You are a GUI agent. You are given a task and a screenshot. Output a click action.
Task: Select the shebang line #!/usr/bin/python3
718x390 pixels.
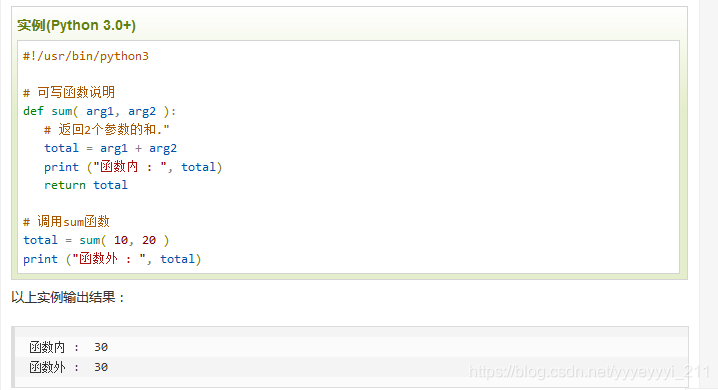tap(86, 56)
